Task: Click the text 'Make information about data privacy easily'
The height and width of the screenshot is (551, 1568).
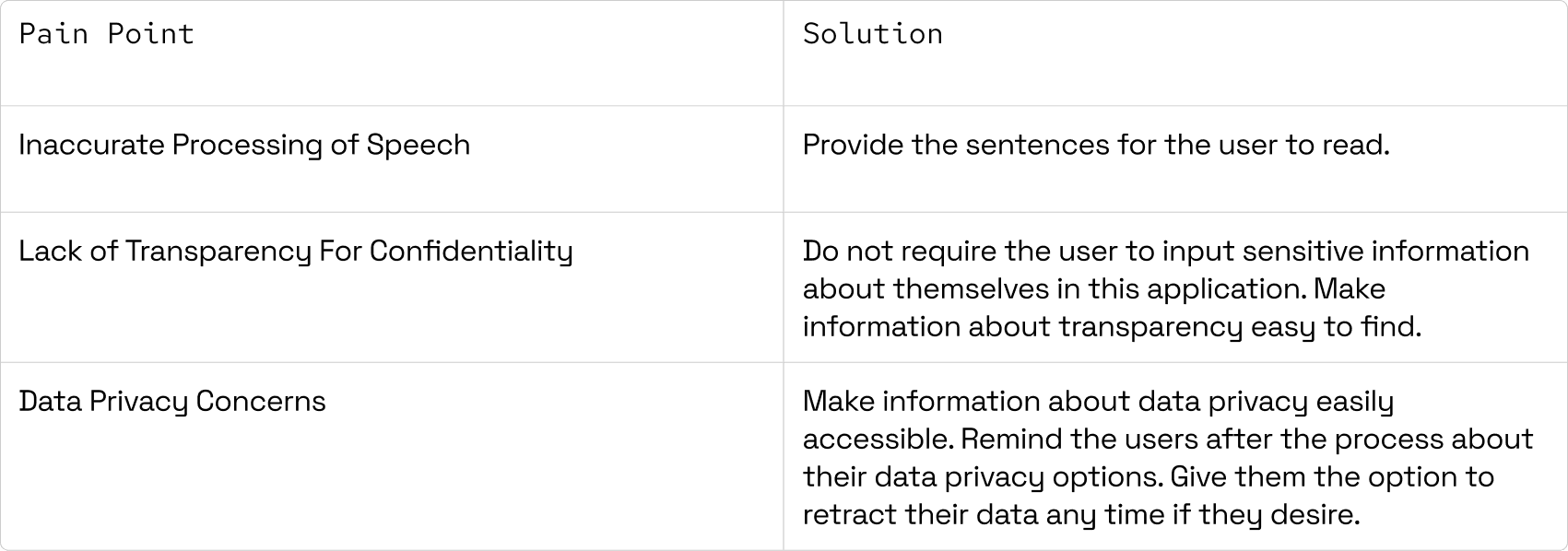Action: click(x=1098, y=402)
